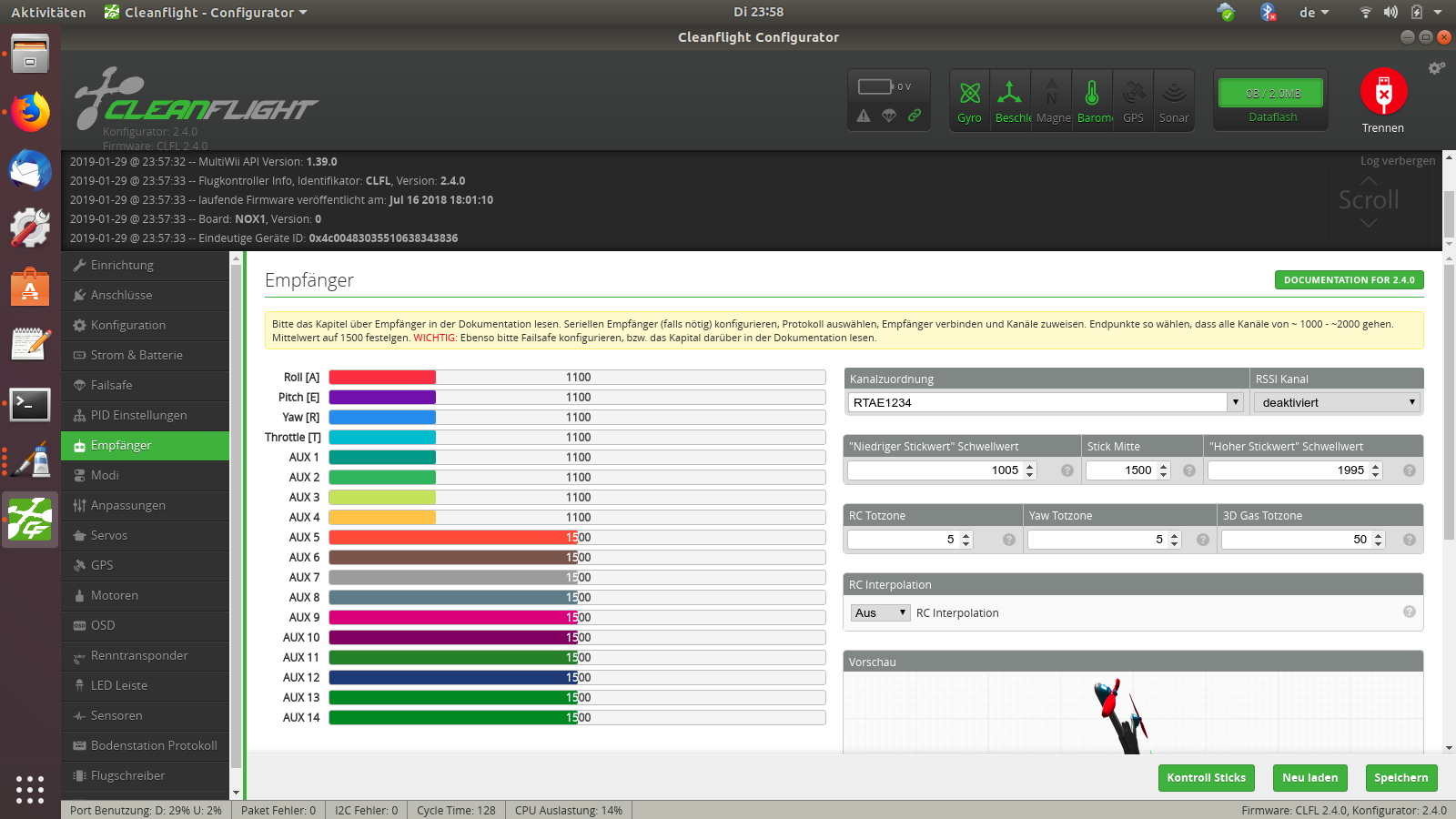The height and width of the screenshot is (819, 1456).
Task: Click the accelerometer sensor status icon
Action: pyautogui.click(x=1010, y=99)
